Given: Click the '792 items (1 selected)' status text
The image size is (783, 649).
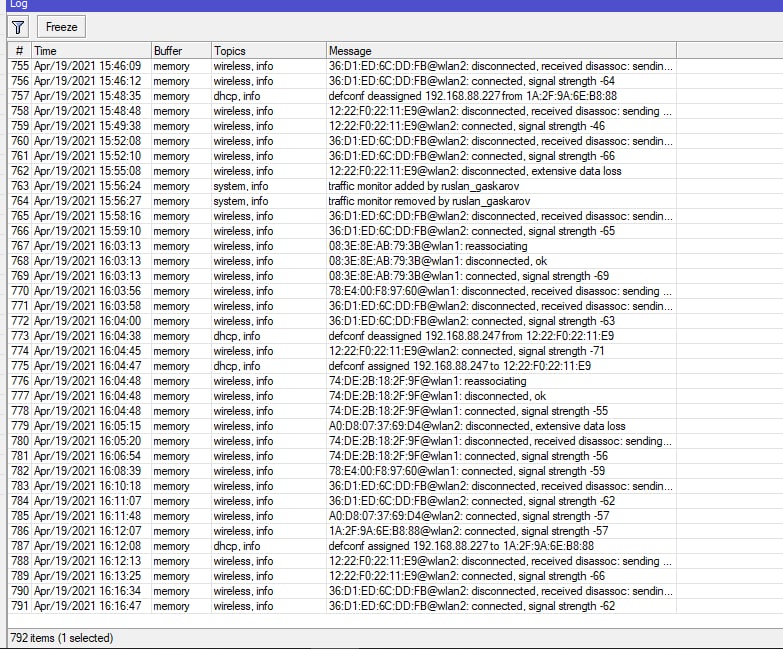Looking at the screenshot, I should 61,638.
